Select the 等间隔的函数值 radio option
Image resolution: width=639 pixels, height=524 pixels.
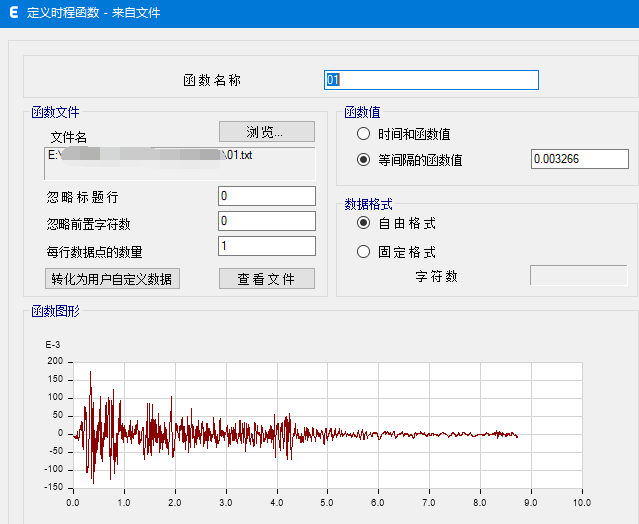coord(364,159)
